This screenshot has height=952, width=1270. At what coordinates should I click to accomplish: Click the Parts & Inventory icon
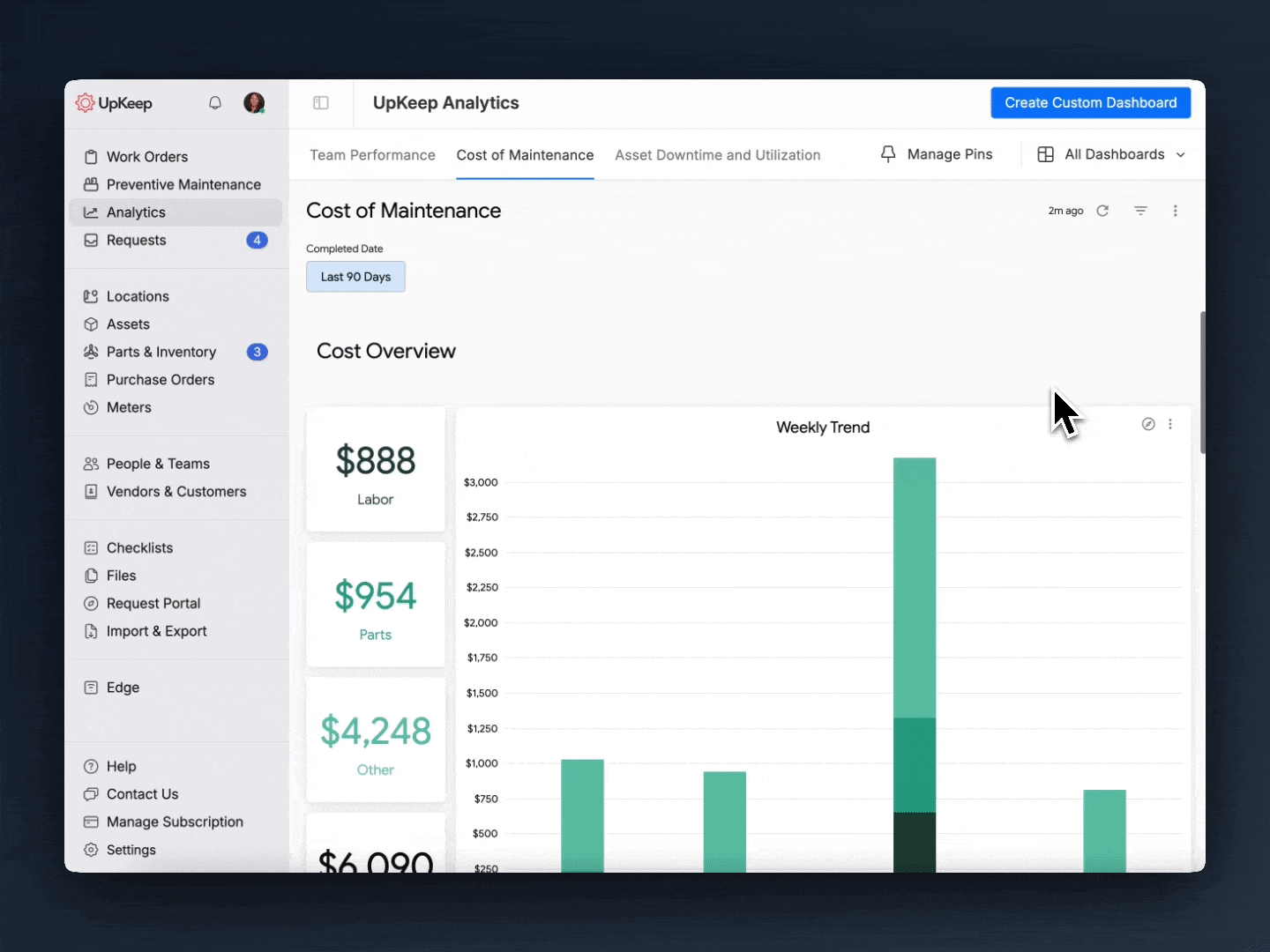91,352
